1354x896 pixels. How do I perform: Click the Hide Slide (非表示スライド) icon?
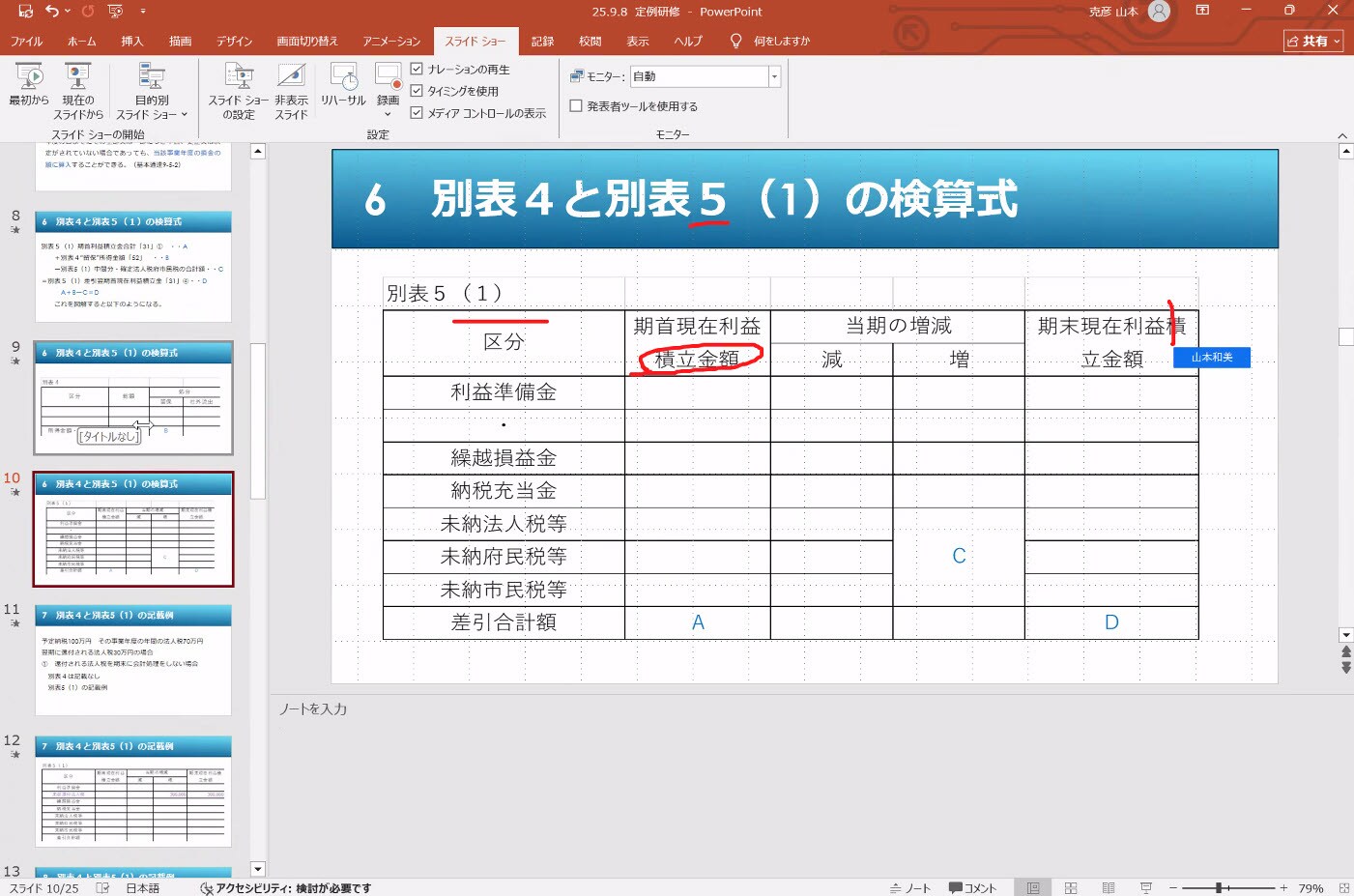click(x=291, y=76)
